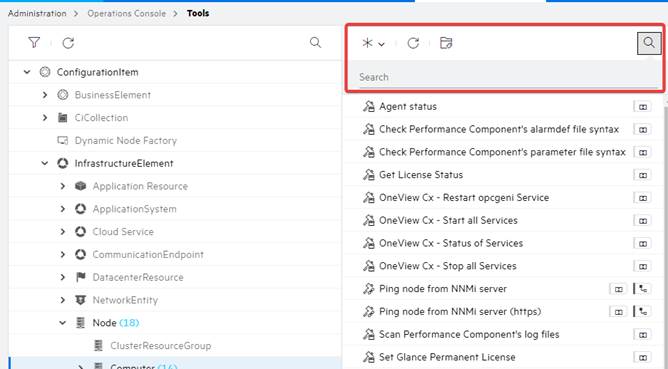The width and height of the screenshot is (668, 369).
Task: Select the Cloud Service tree item
Action: [x=123, y=231]
